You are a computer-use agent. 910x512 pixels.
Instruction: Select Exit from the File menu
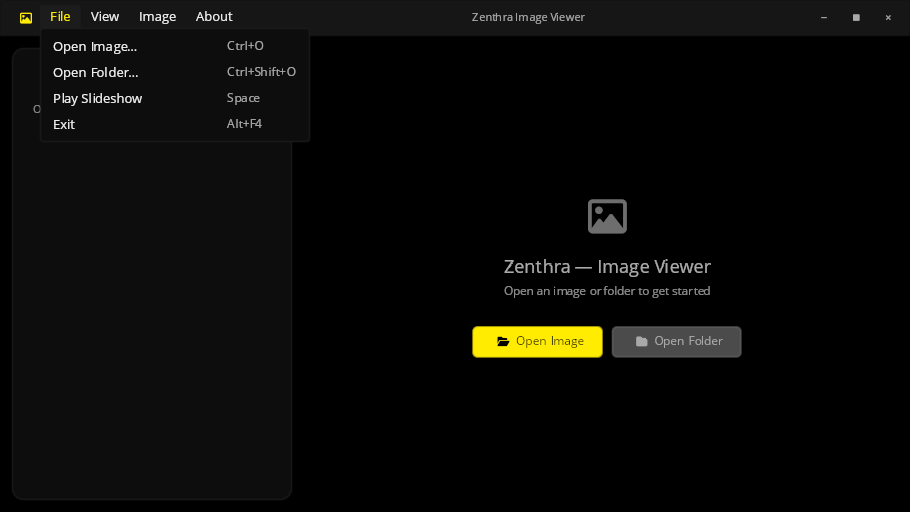tap(175, 124)
